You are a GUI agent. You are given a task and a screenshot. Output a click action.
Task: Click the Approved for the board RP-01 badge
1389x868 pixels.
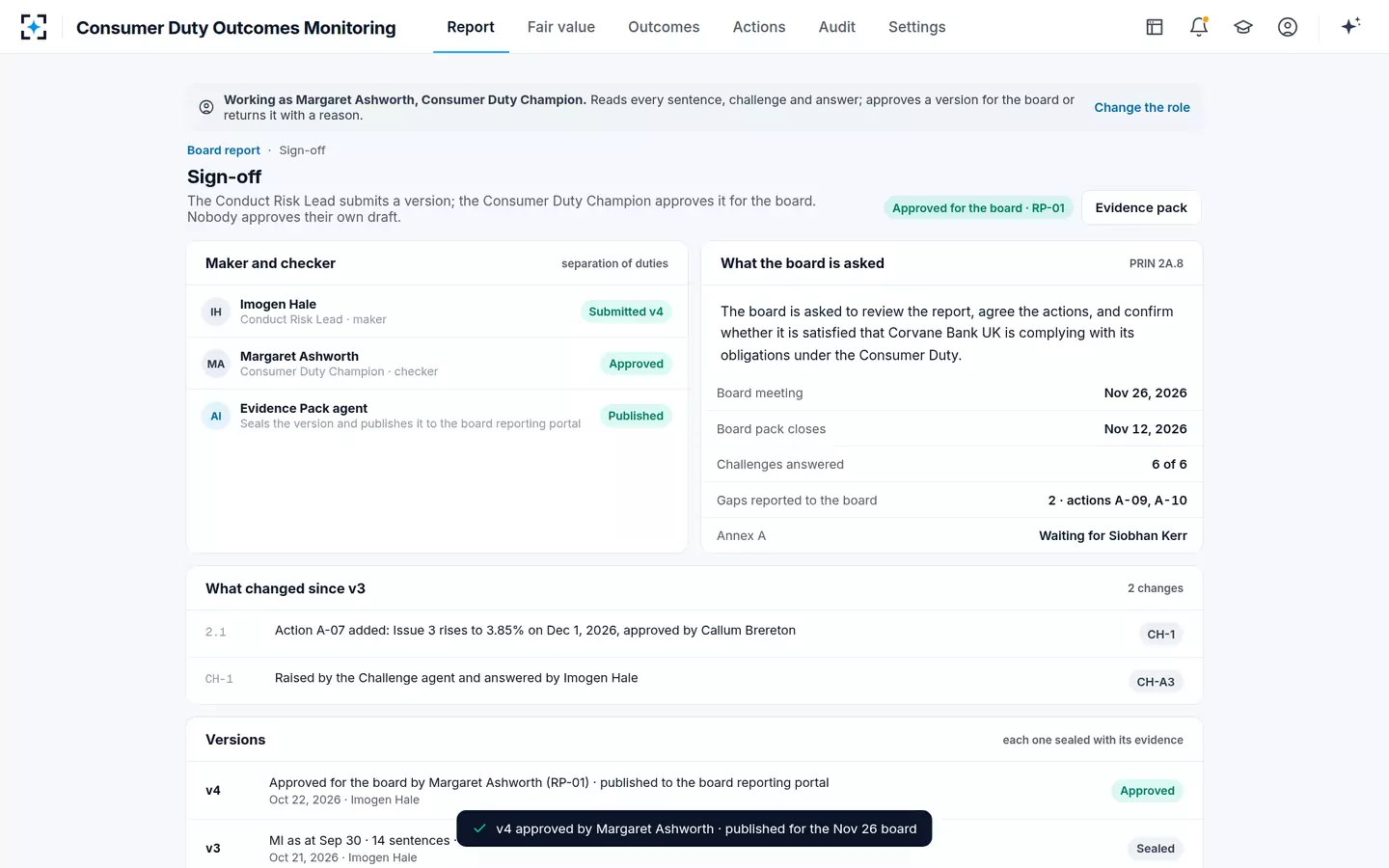click(978, 207)
